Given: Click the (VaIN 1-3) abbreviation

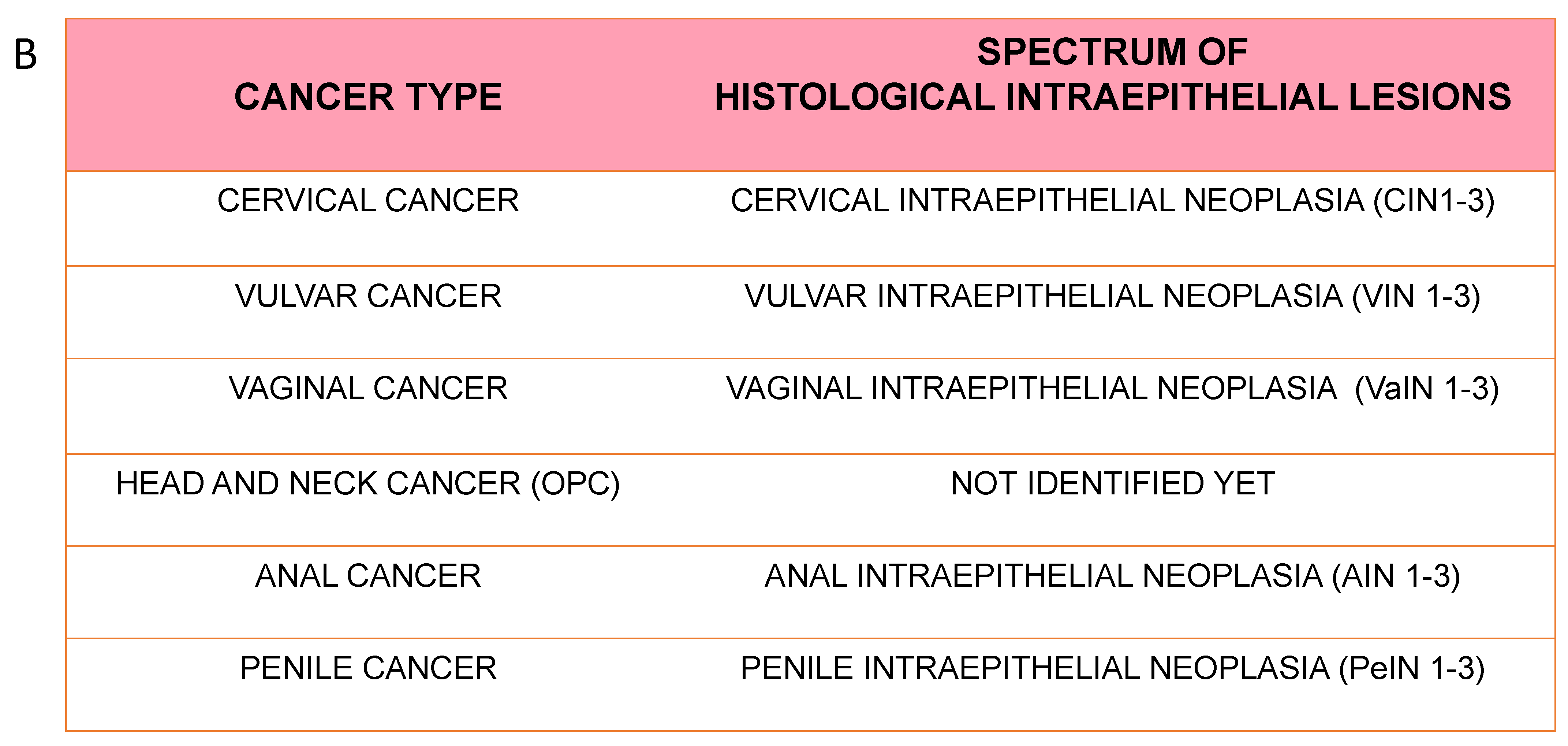Looking at the screenshot, I should 1426,389.
